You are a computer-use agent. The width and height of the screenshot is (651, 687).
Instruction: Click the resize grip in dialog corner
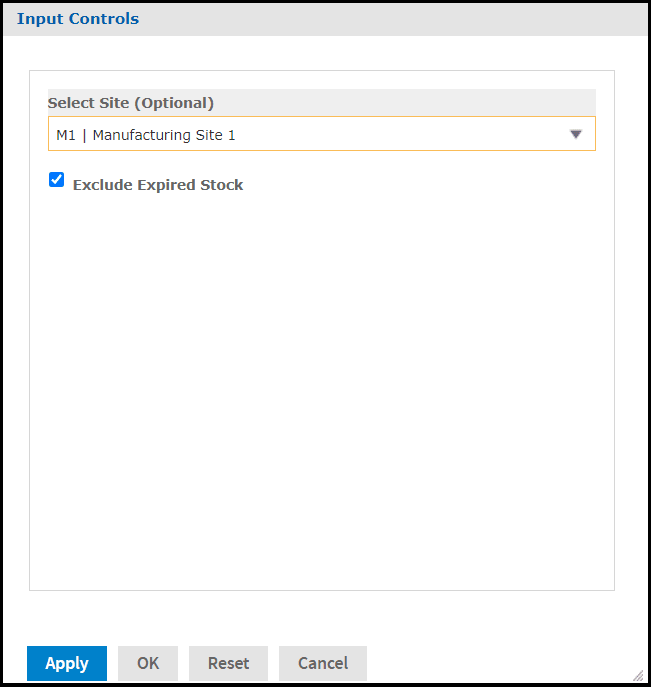click(638, 675)
